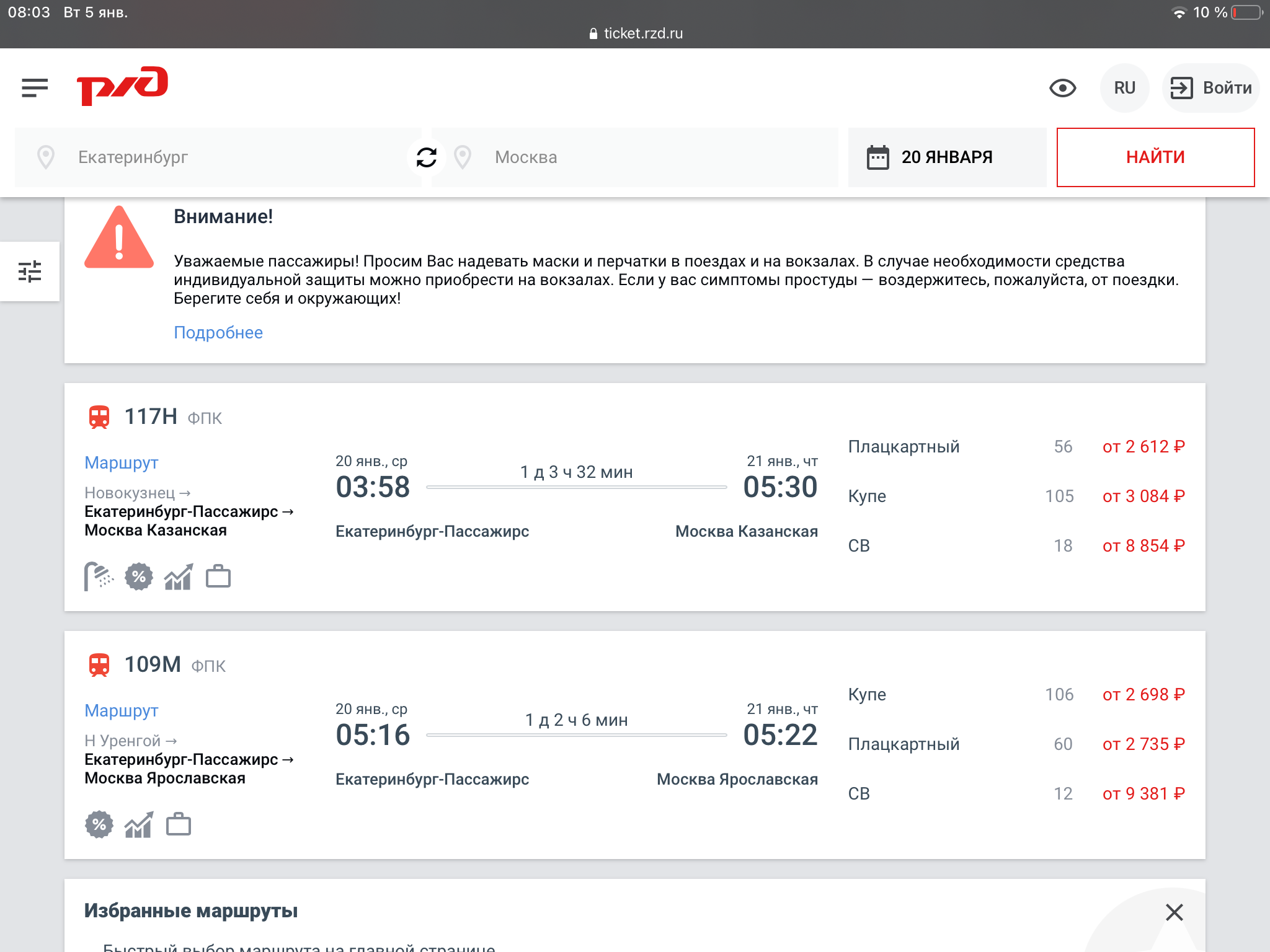
Task: Click discount percent icon on 109М
Action: (x=99, y=825)
